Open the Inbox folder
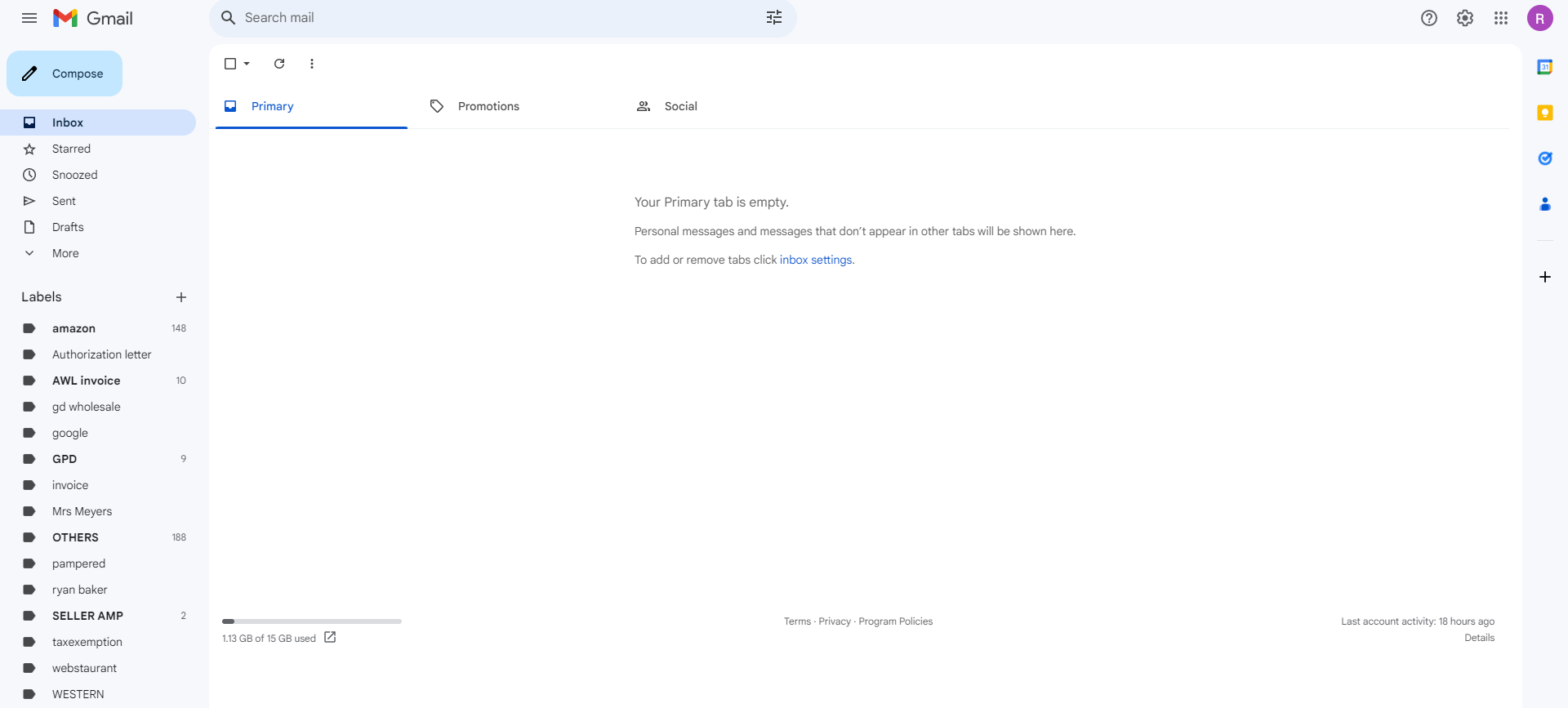Image resolution: width=1568 pixels, height=708 pixels. (98, 122)
